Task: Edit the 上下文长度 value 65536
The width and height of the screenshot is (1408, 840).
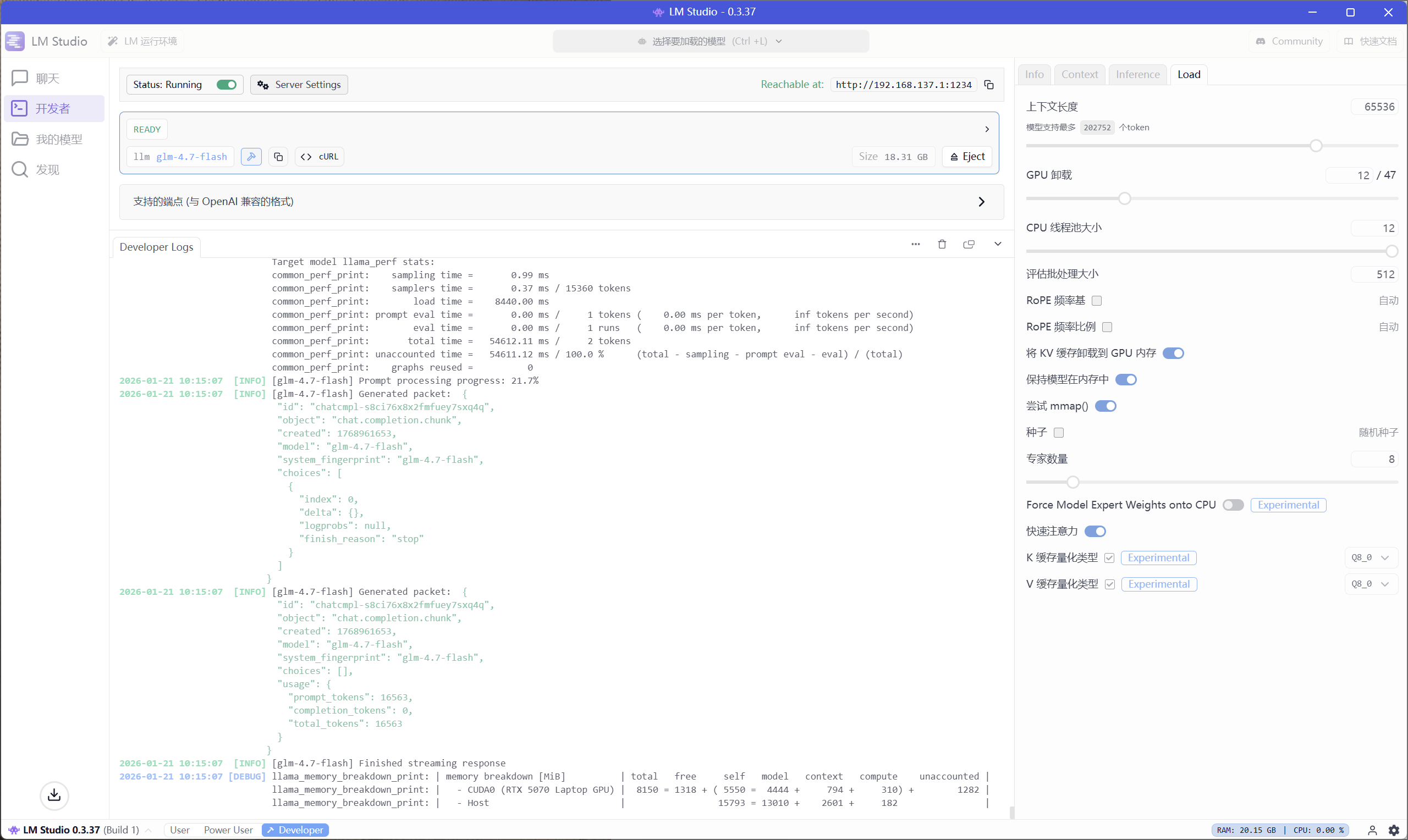Action: pos(1377,107)
